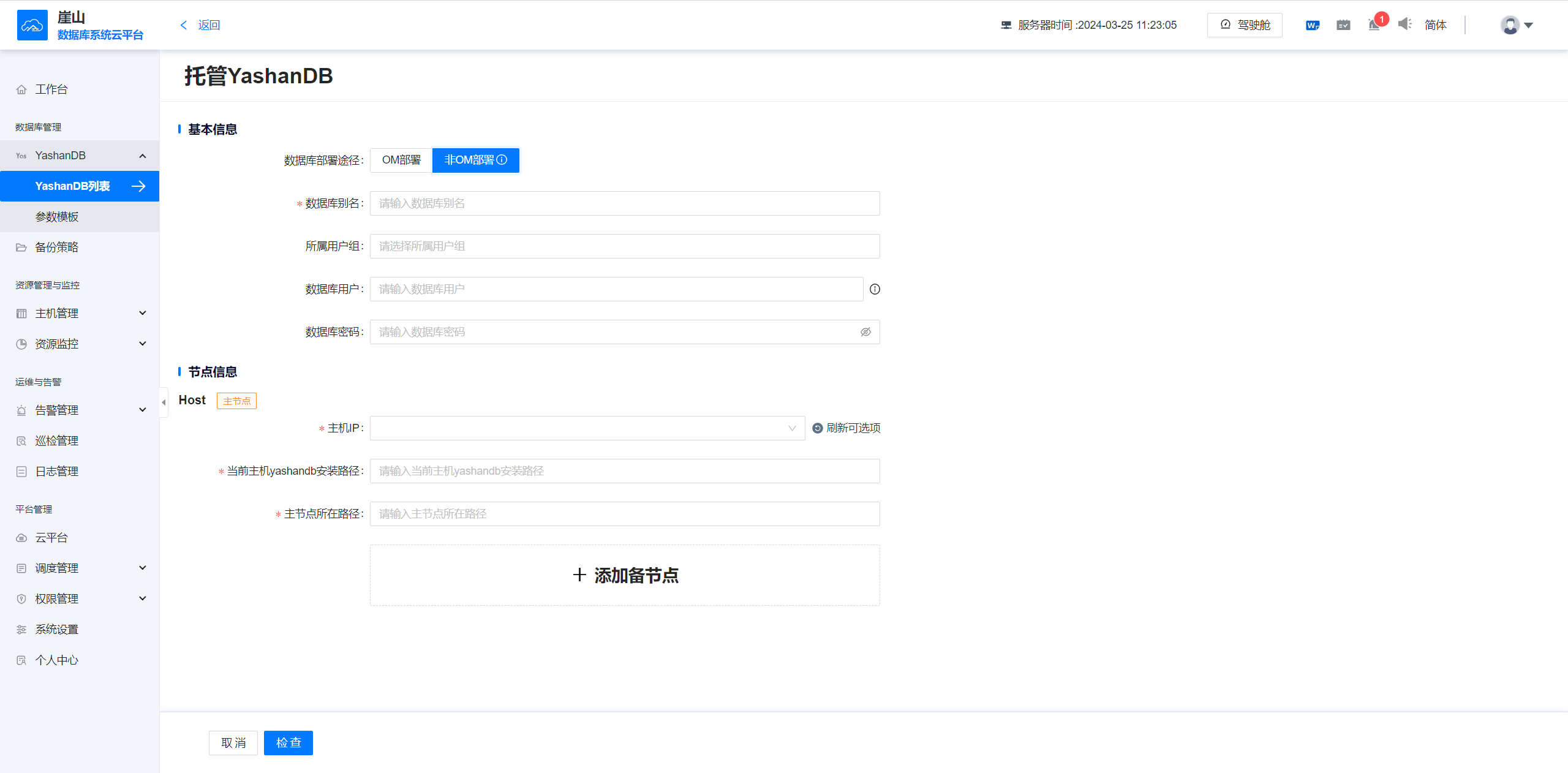Open 参数模板 in the sidebar

(x=57, y=217)
